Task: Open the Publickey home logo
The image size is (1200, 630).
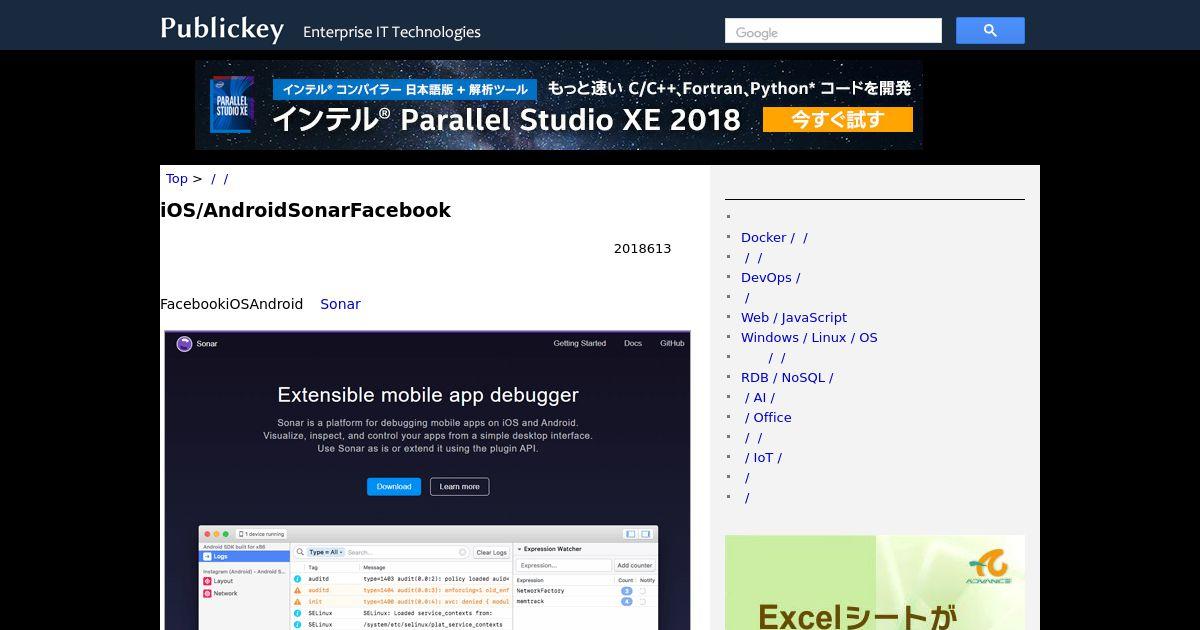Action: point(222,29)
